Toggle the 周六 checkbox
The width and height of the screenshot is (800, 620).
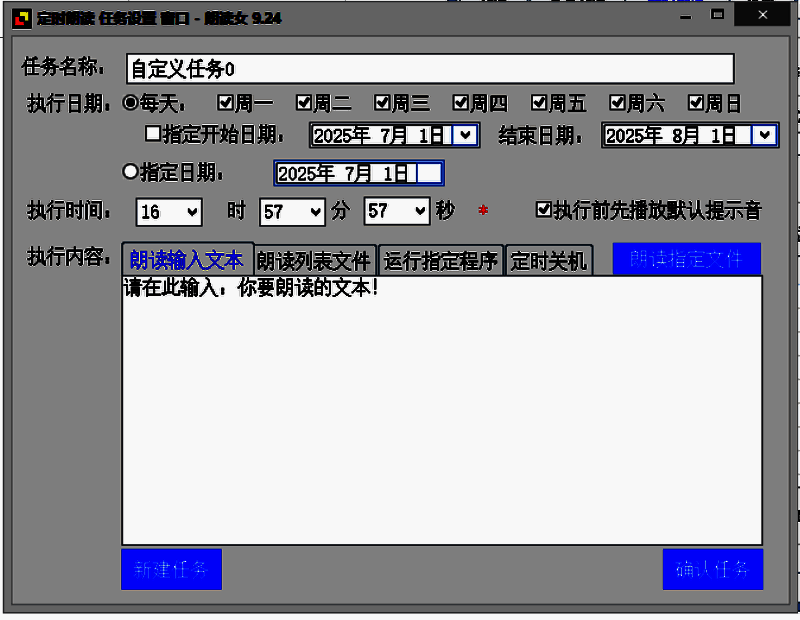(x=618, y=102)
